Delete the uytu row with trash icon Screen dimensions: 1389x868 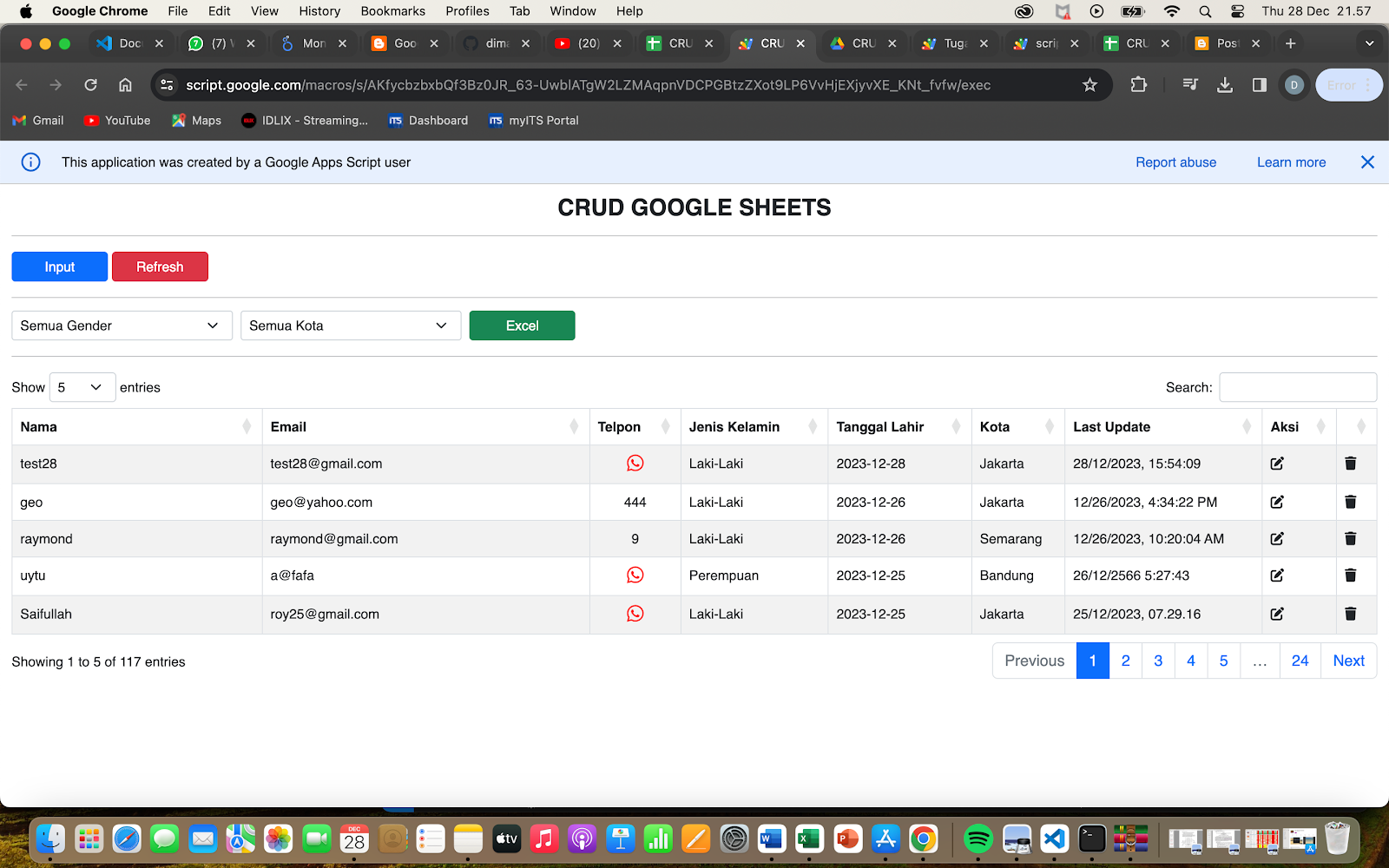[x=1351, y=575]
